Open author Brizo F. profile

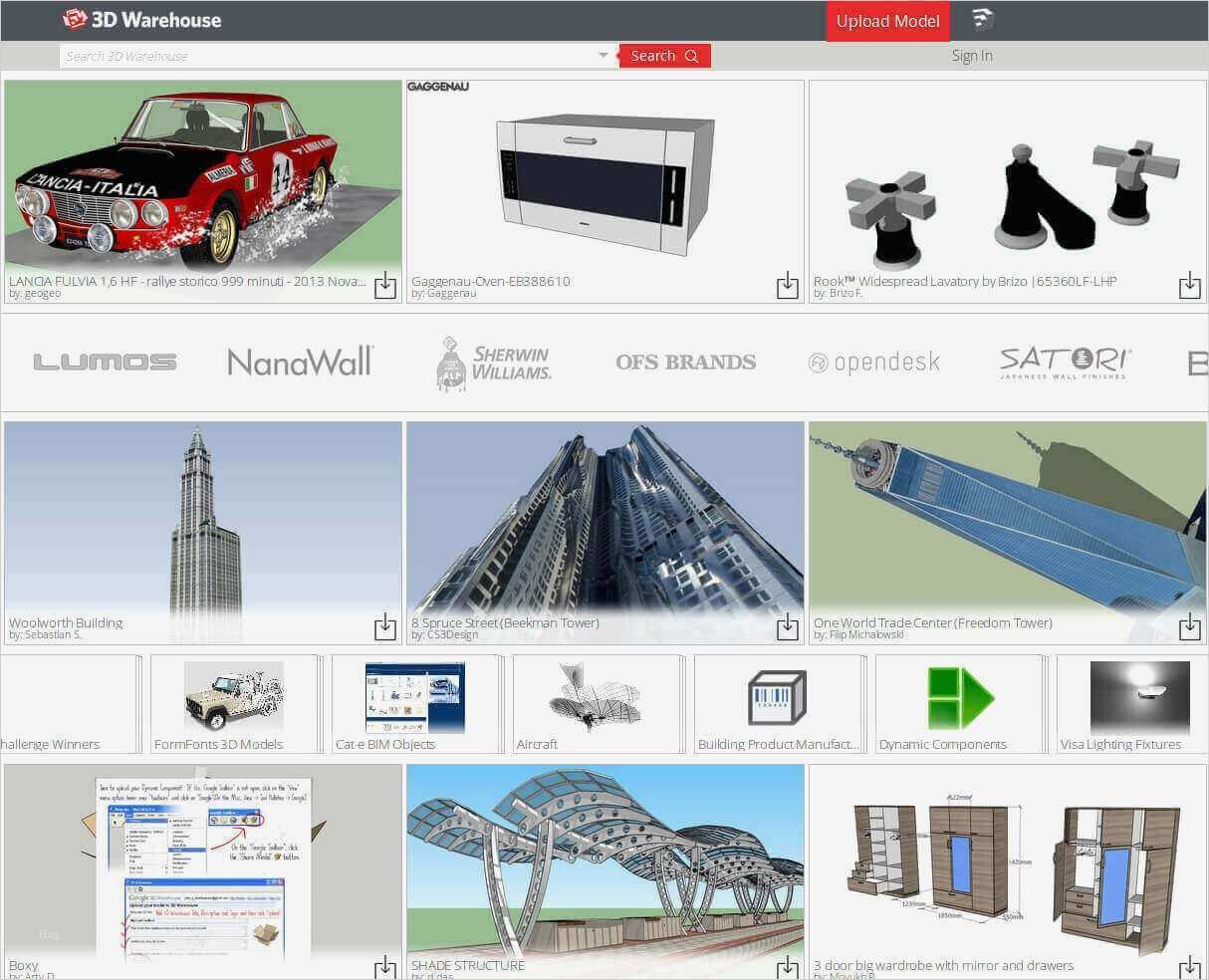(844, 294)
